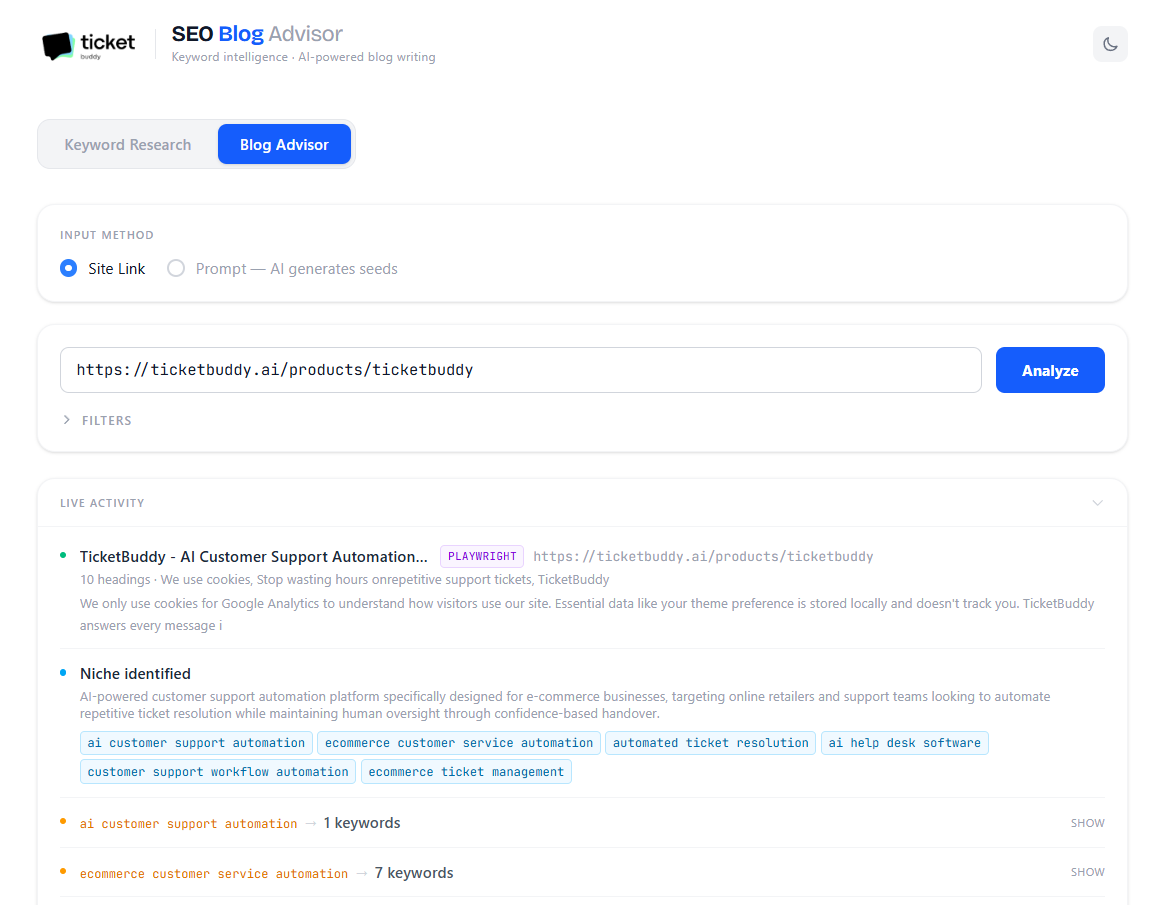Toggle dark mode with the moon icon

click(1110, 44)
